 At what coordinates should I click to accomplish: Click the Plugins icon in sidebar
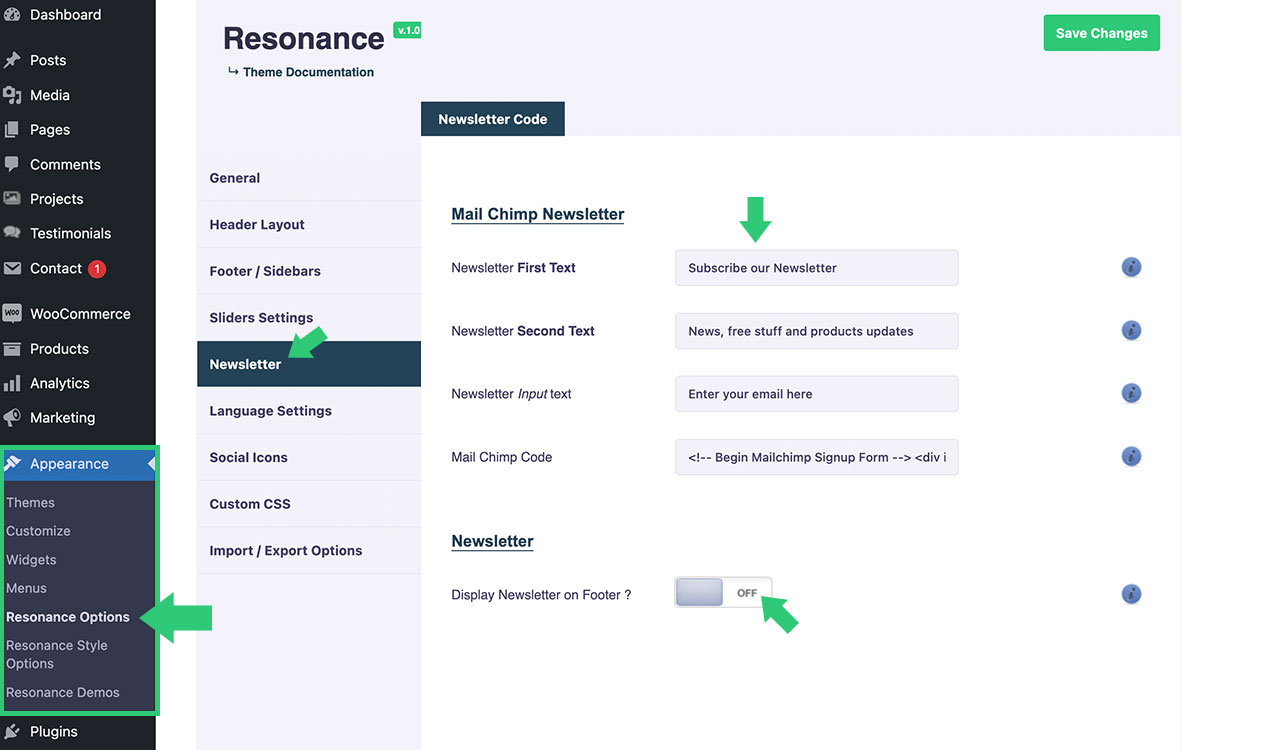pos(12,732)
